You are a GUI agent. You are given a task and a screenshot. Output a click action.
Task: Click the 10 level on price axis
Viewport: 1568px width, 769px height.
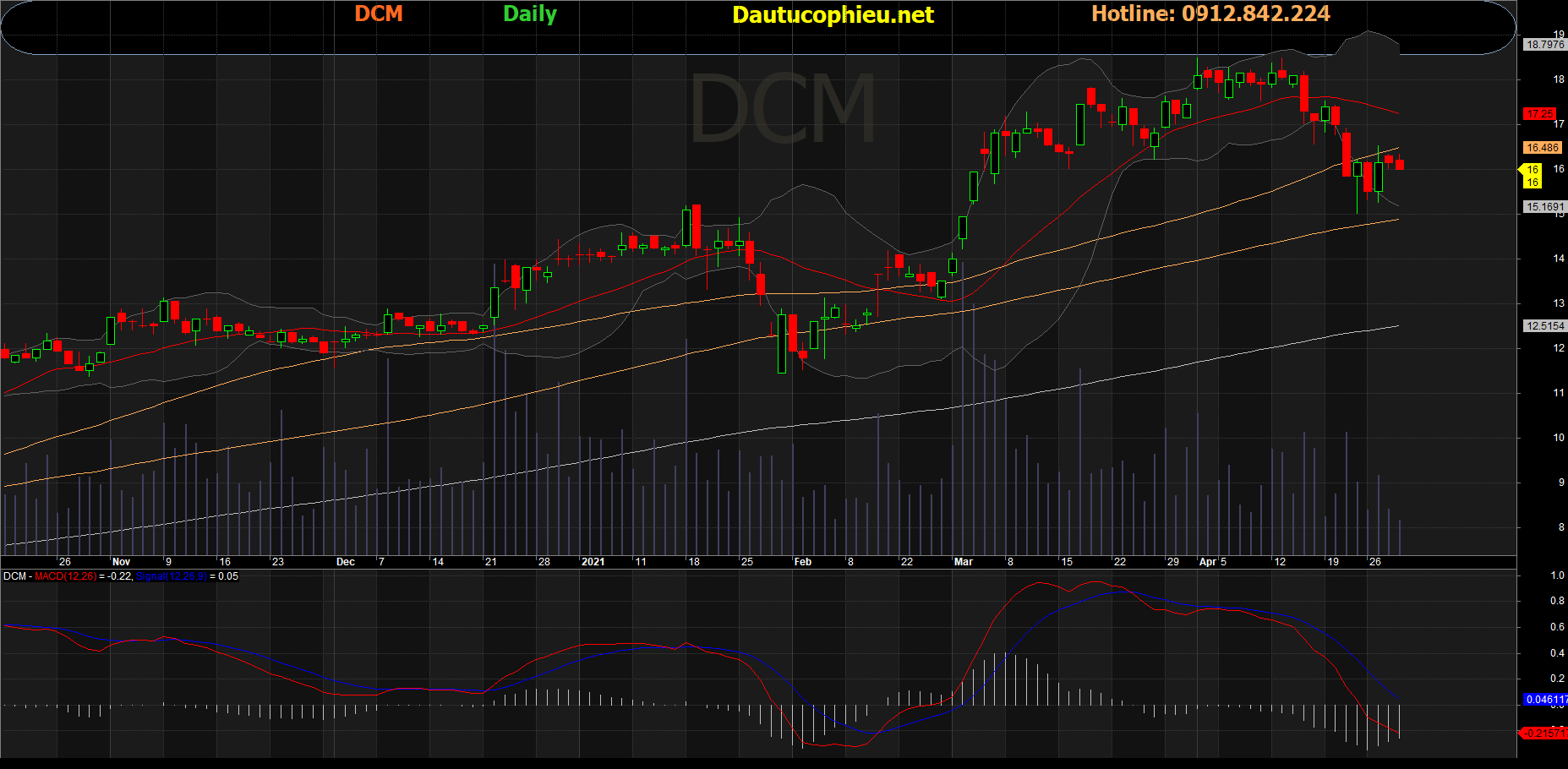point(1559,438)
